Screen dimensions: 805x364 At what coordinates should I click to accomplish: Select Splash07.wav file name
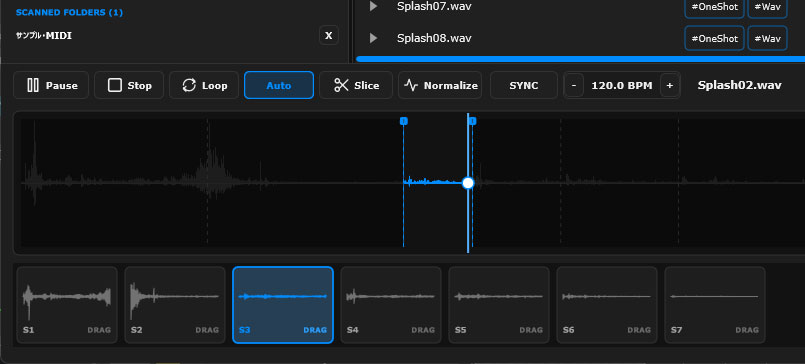click(x=434, y=6)
